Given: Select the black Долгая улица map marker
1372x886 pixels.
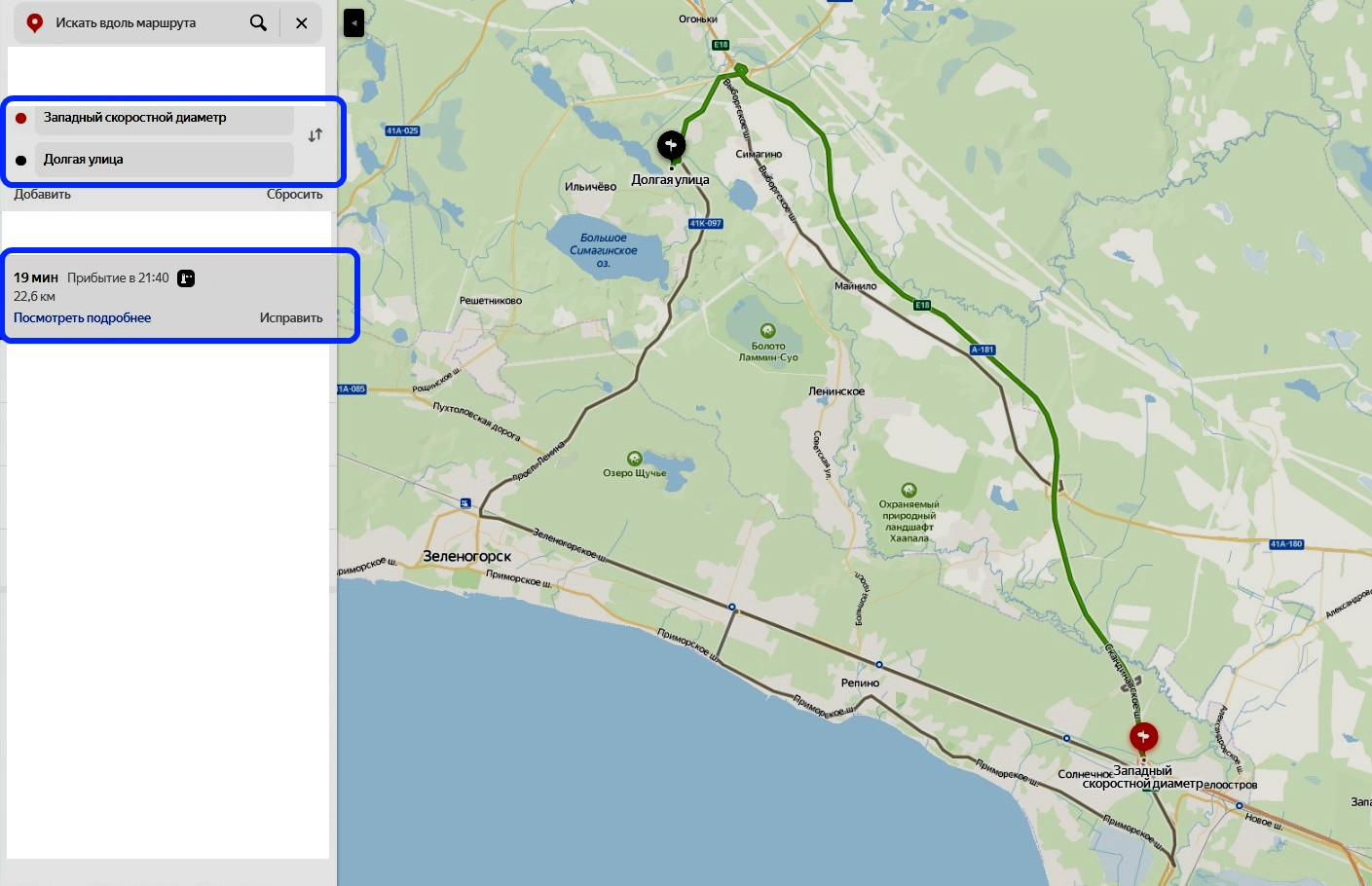Looking at the screenshot, I should tap(671, 145).
